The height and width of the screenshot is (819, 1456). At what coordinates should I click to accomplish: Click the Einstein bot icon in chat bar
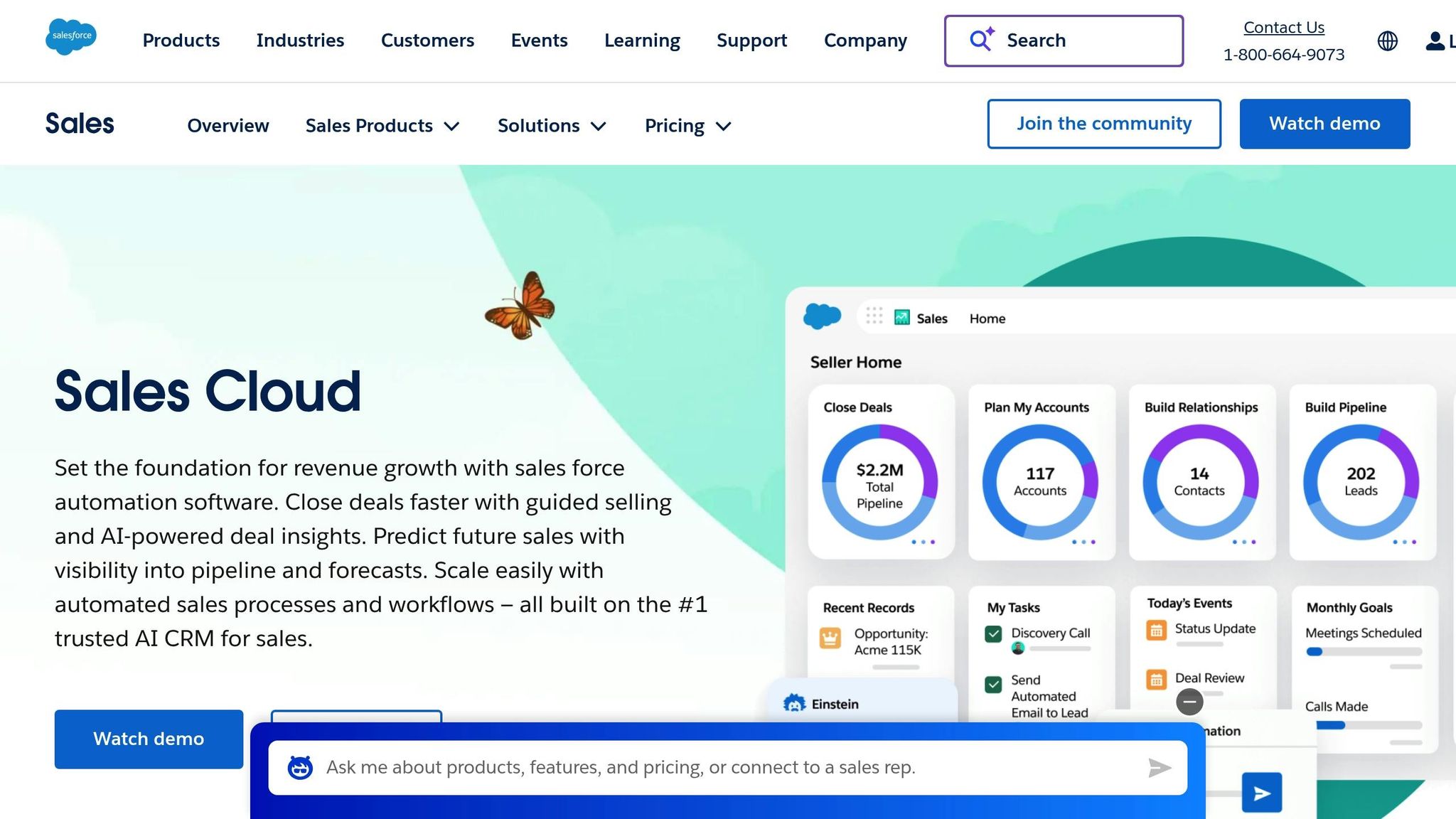pyautogui.click(x=300, y=767)
